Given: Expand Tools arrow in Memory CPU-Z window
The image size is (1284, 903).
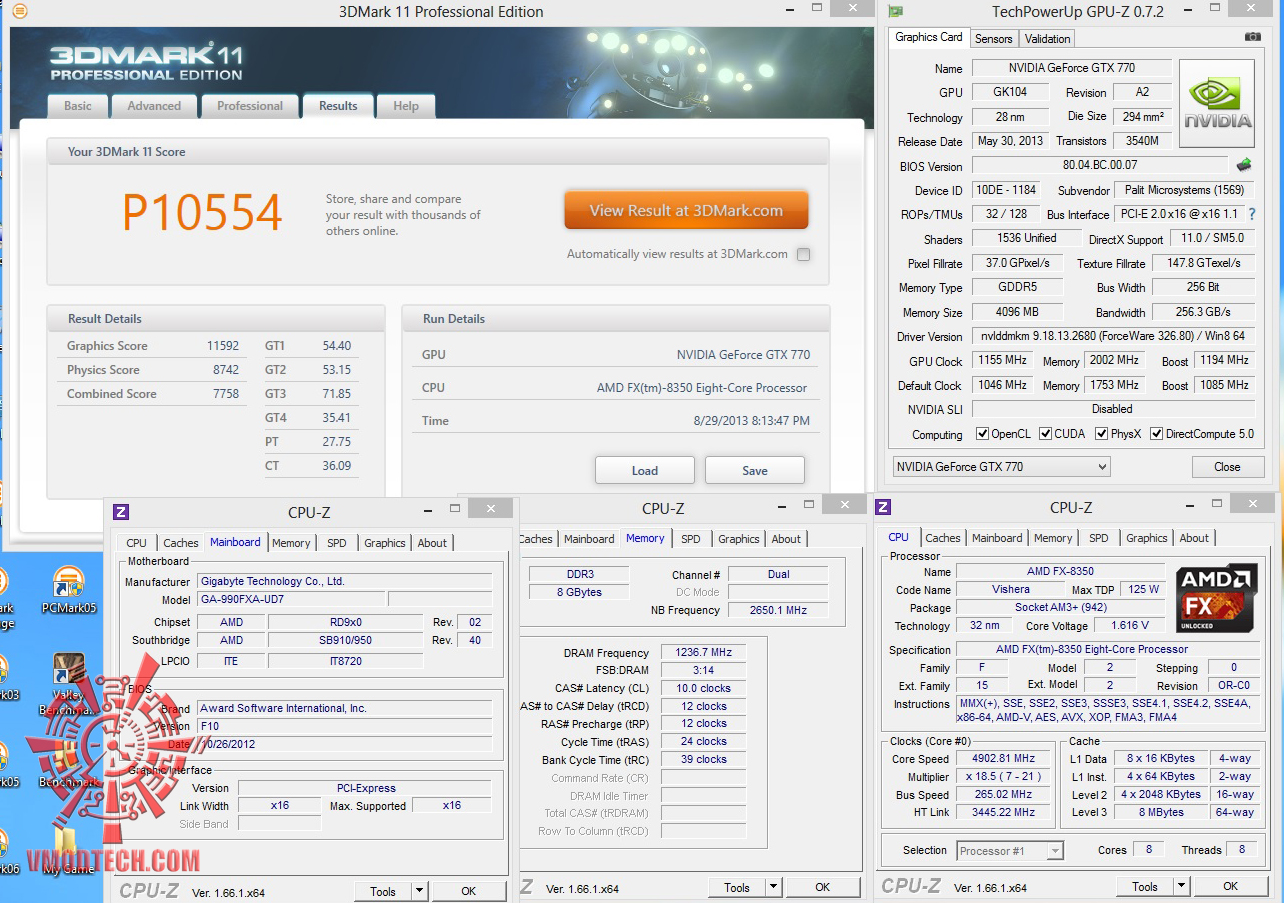Looking at the screenshot, I should (772, 887).
